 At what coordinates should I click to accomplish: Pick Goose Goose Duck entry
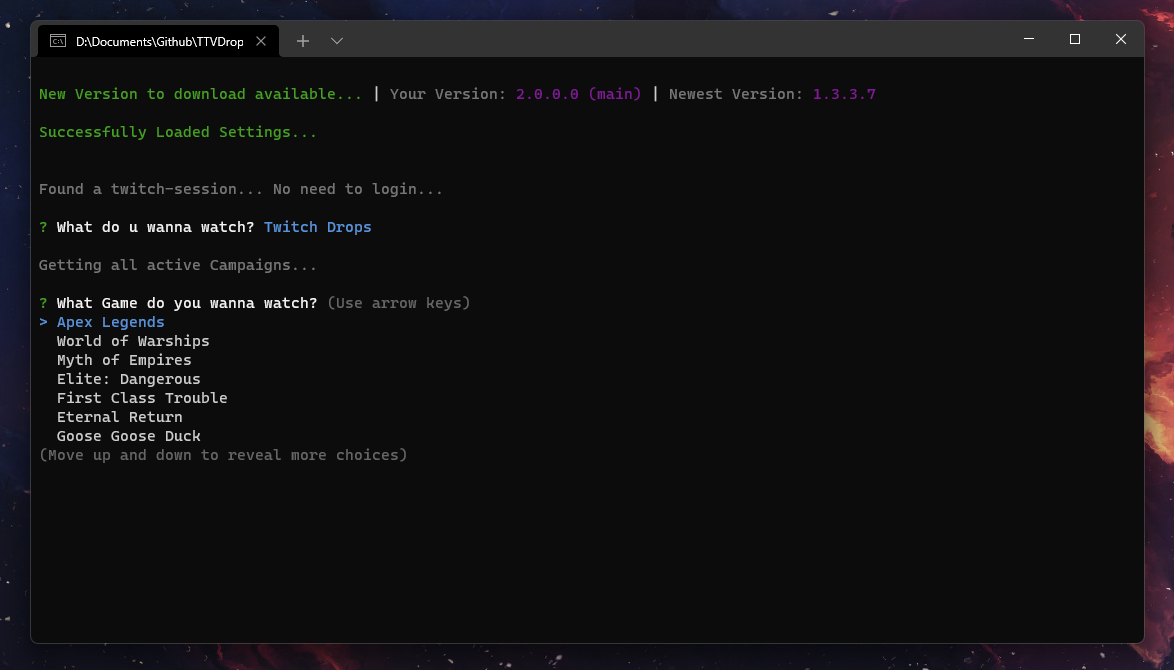pos(128,436)
